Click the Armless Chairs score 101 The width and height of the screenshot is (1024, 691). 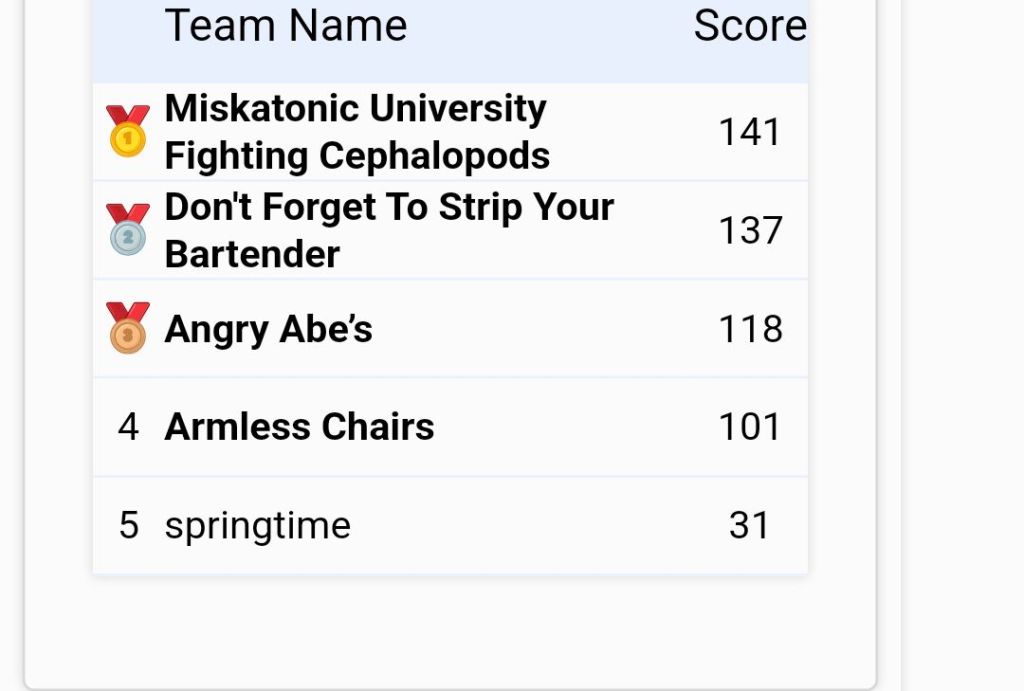click(x=750, y=427)
